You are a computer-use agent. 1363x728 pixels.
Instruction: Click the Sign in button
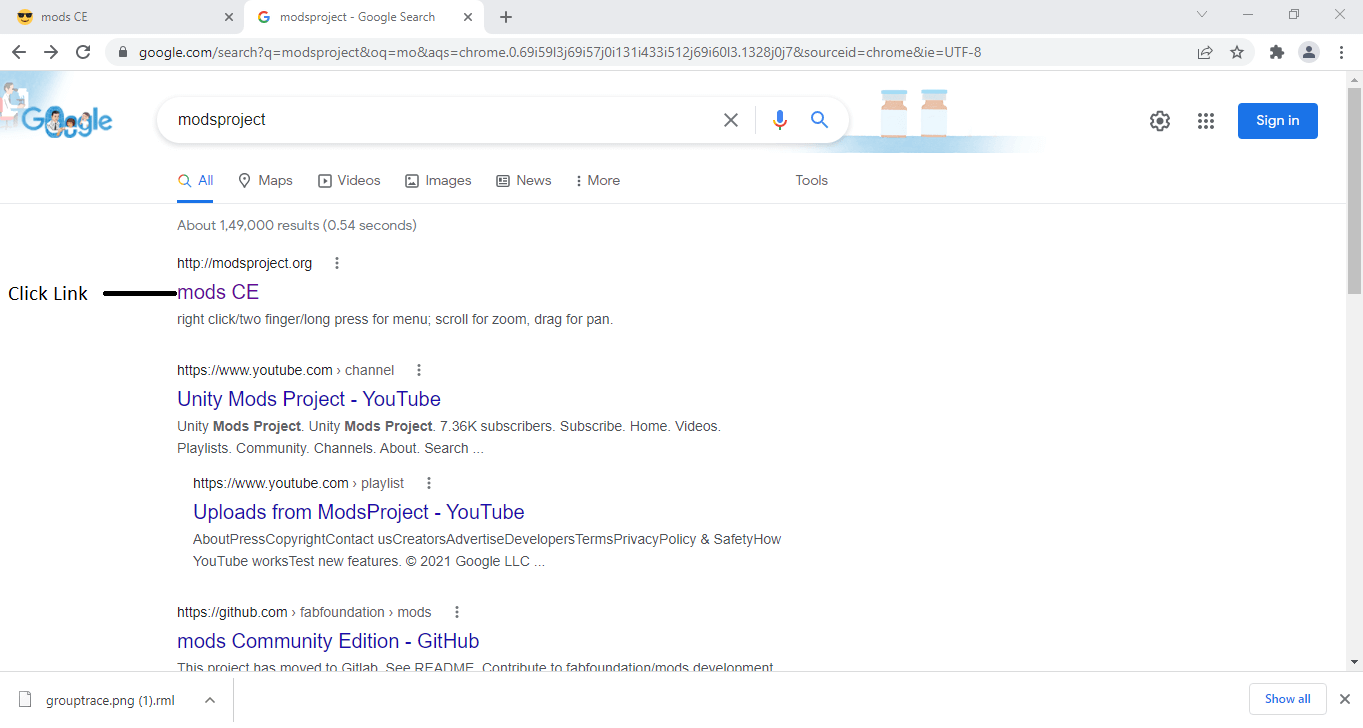pos(1277,121)
